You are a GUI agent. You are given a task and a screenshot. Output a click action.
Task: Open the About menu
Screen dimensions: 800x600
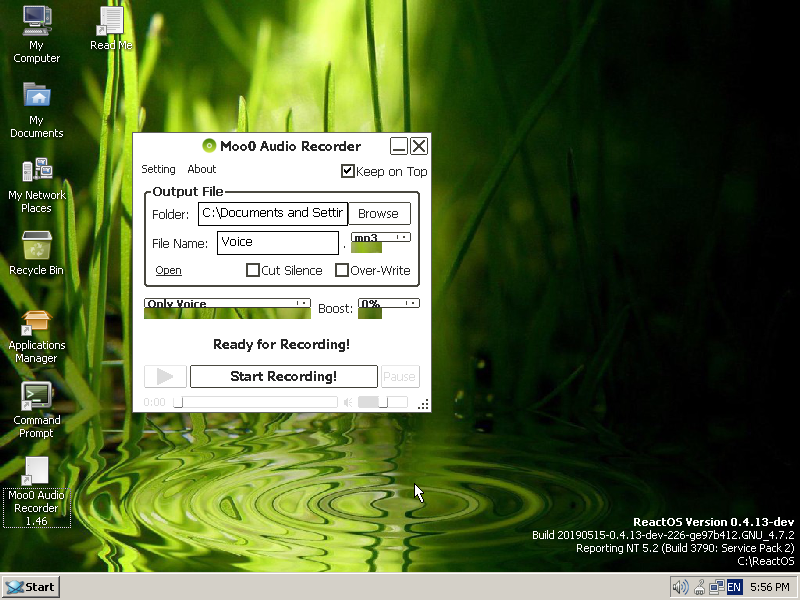[x=202, y=169]
